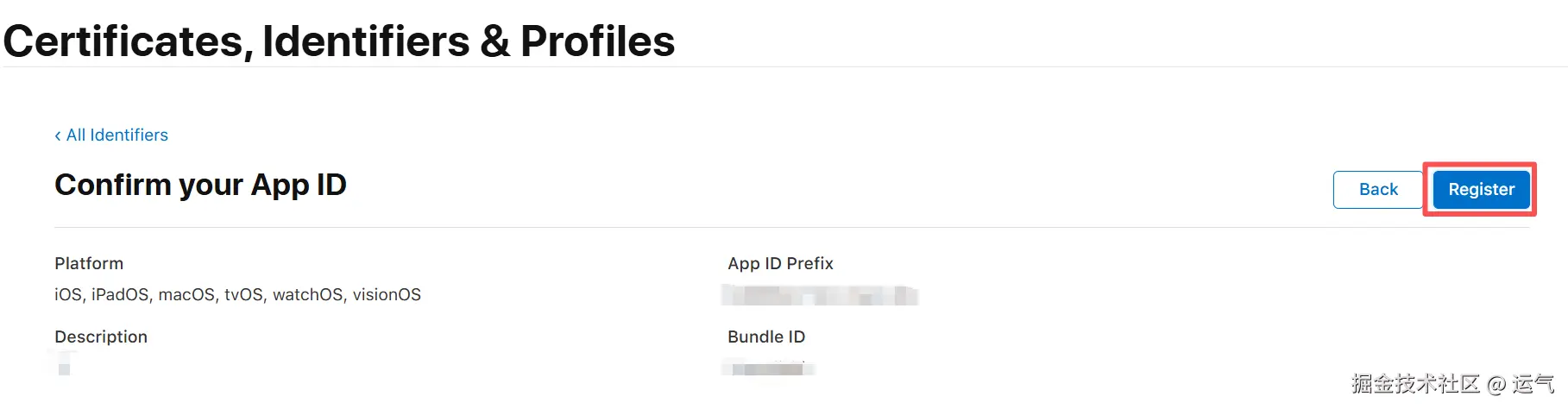The width and height of the screenshot is (1568, 409).
Task: Click the Platform label
Action: click(89, 263)
